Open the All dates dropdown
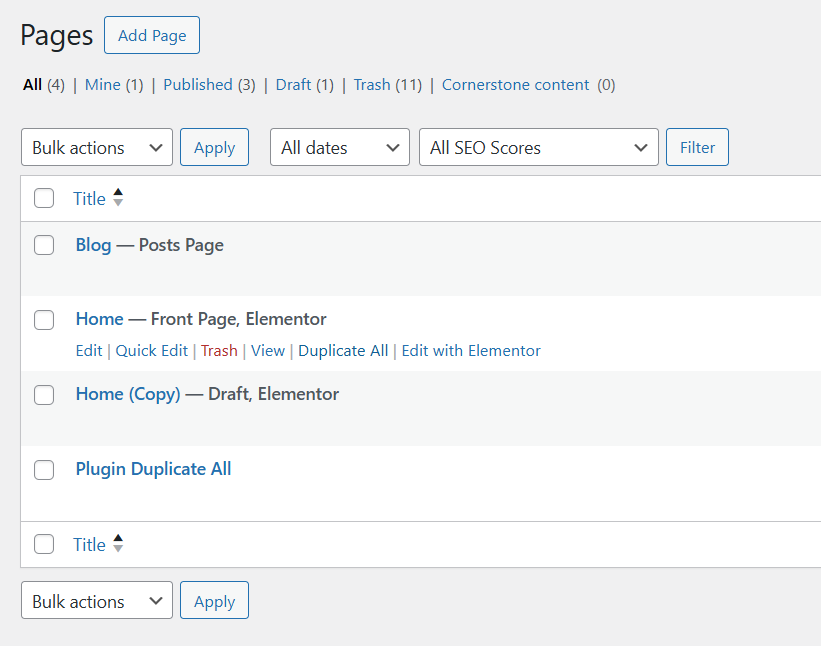The width and height of the screenshot is (821, 646). click(339, 147)
